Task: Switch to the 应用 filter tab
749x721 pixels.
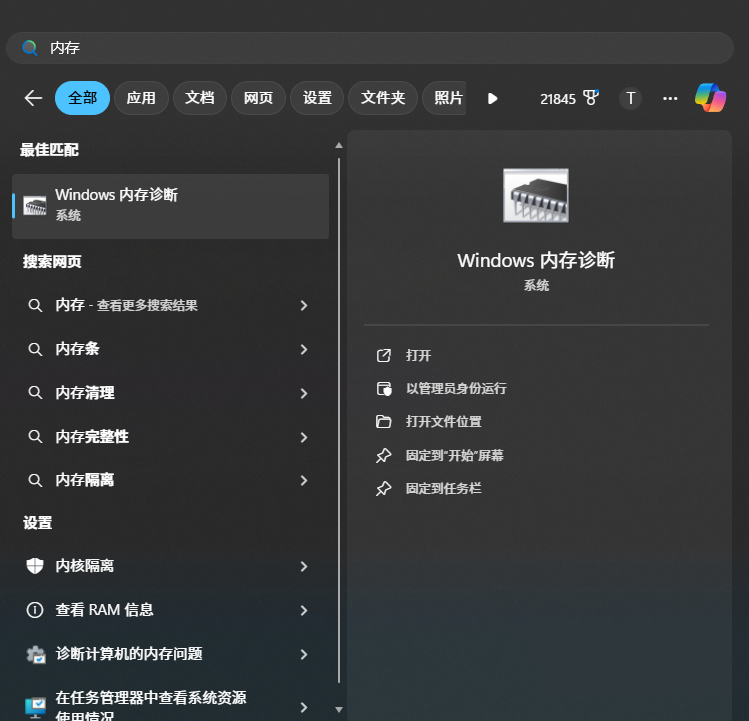Action: click(141, 98)
